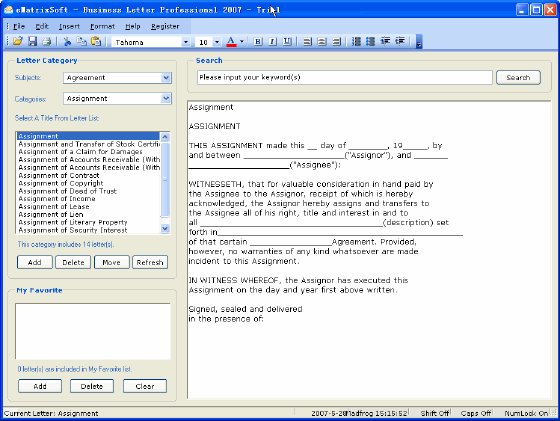Open the File menu
The width and height of the screenshot is (560, 421).
(19, 26)
